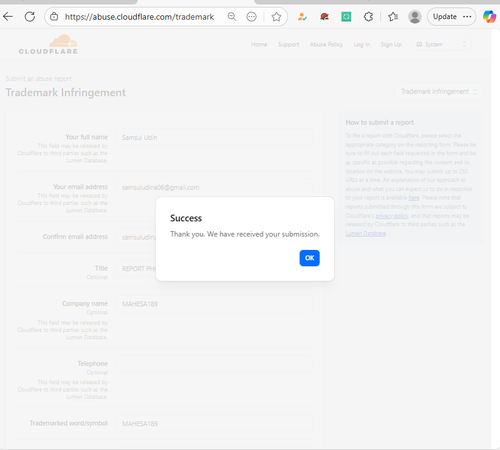
Task: Add page to favorites star icon
Action: pyautogui.click(x=276, y=16)
